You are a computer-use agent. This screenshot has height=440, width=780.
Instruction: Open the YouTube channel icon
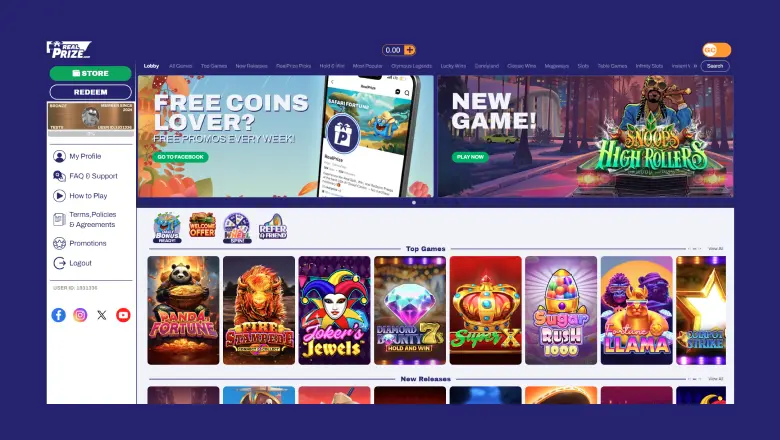click(123, 315)
